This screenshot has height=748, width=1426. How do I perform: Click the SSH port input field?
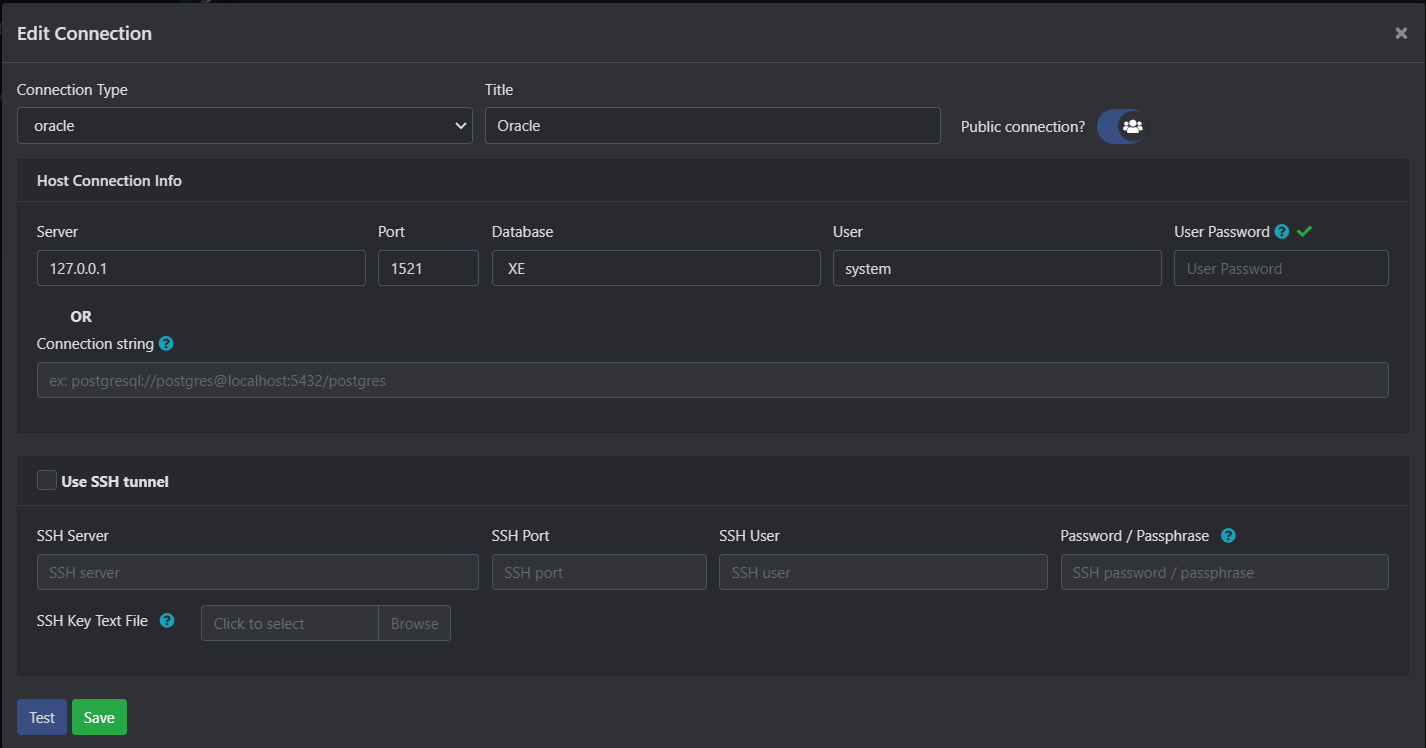click(599, 572)
